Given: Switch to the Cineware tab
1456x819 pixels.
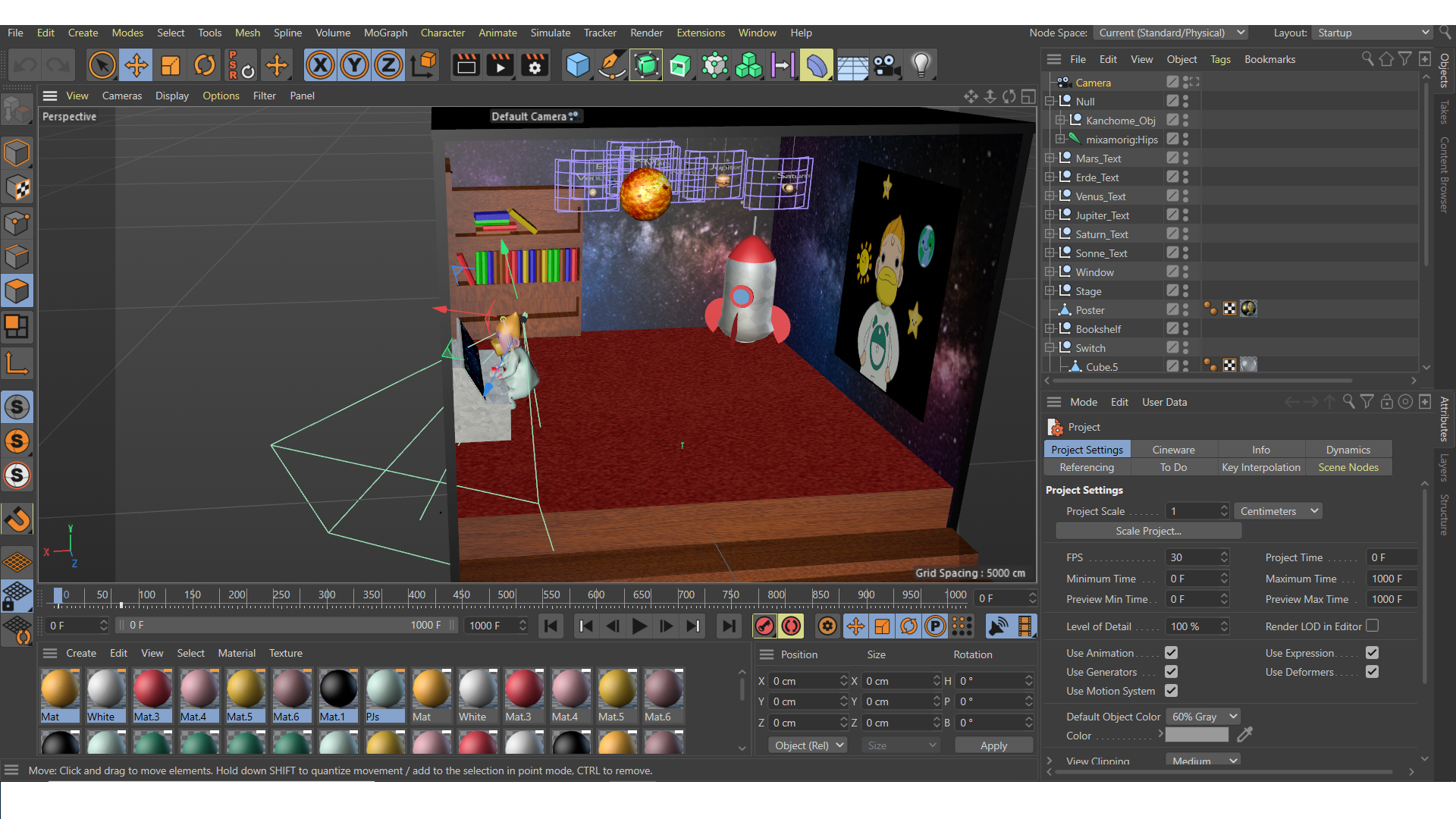Looking at the screenshot, I should tap(1173, 450).
